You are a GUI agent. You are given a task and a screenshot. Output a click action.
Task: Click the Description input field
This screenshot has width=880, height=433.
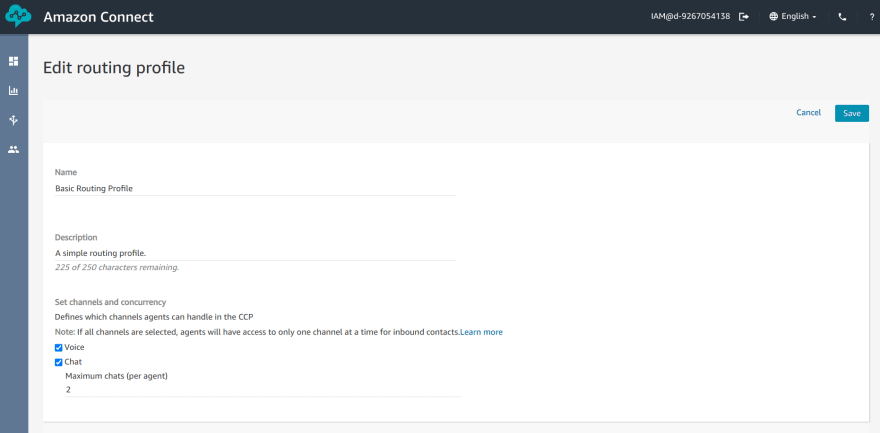click(x=255, y=254)
